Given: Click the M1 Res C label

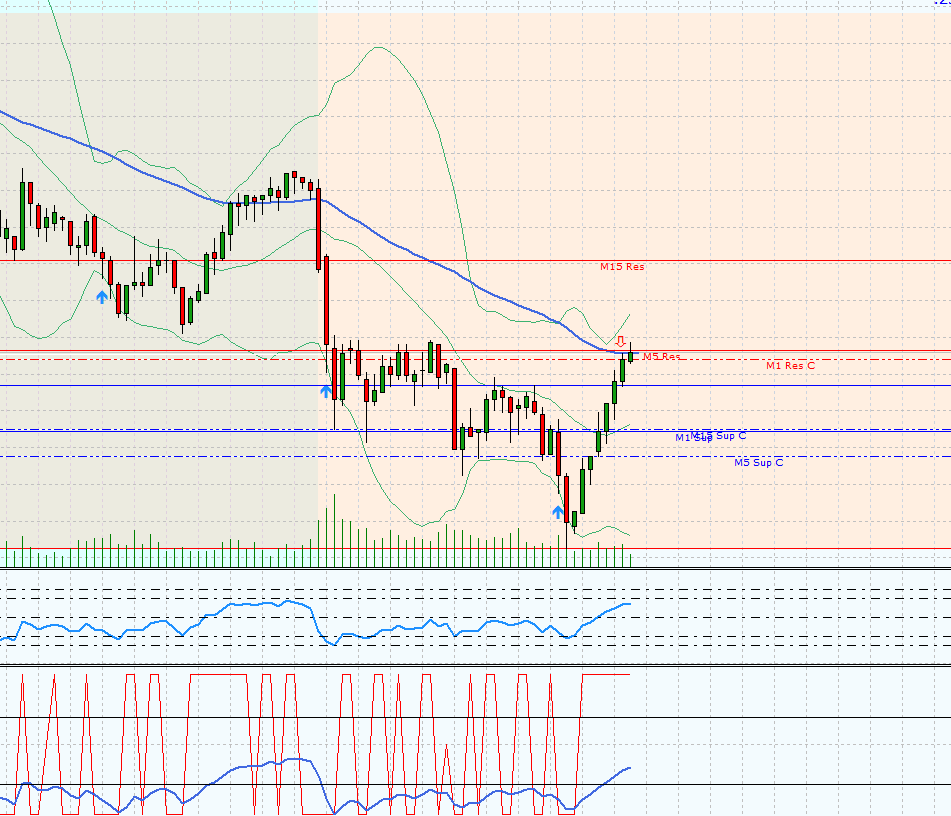Looking at the screenshot, I should (x=790, y=366).
